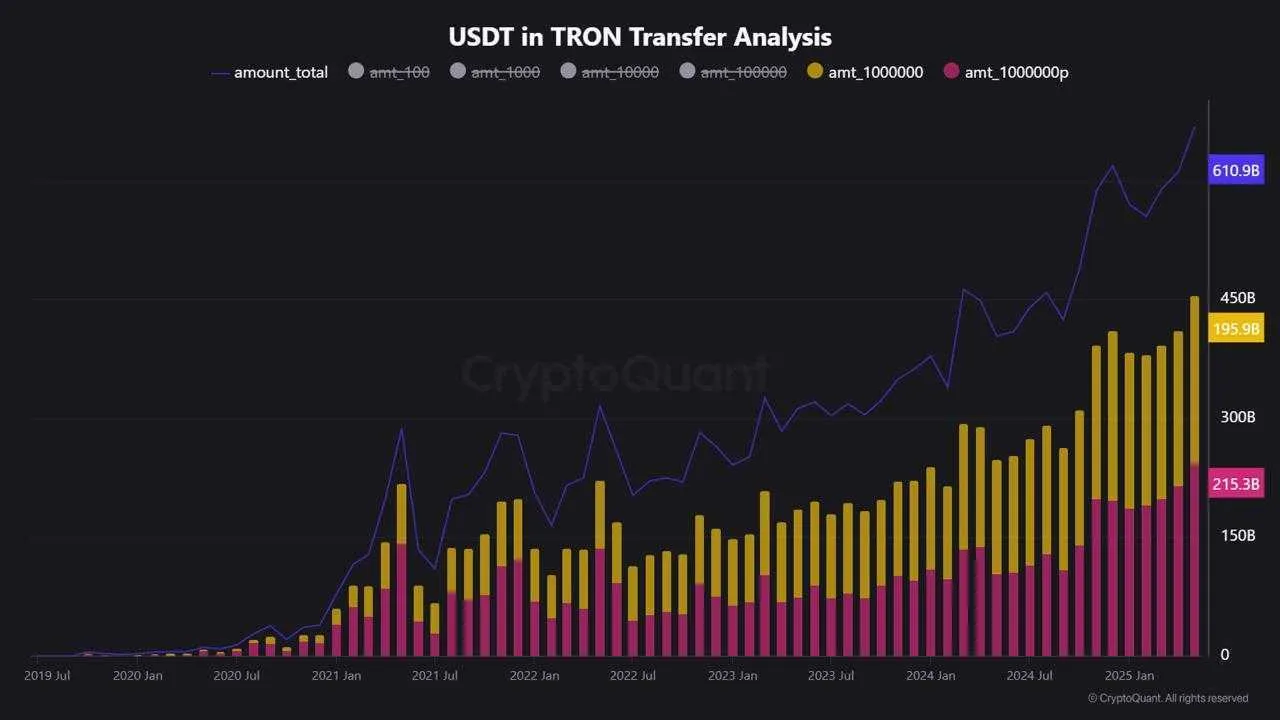Image resolution: width=1280 pixels, height=720 pixels.
Task: Click the 610.9B purple value label
Action: point(1236,170)
